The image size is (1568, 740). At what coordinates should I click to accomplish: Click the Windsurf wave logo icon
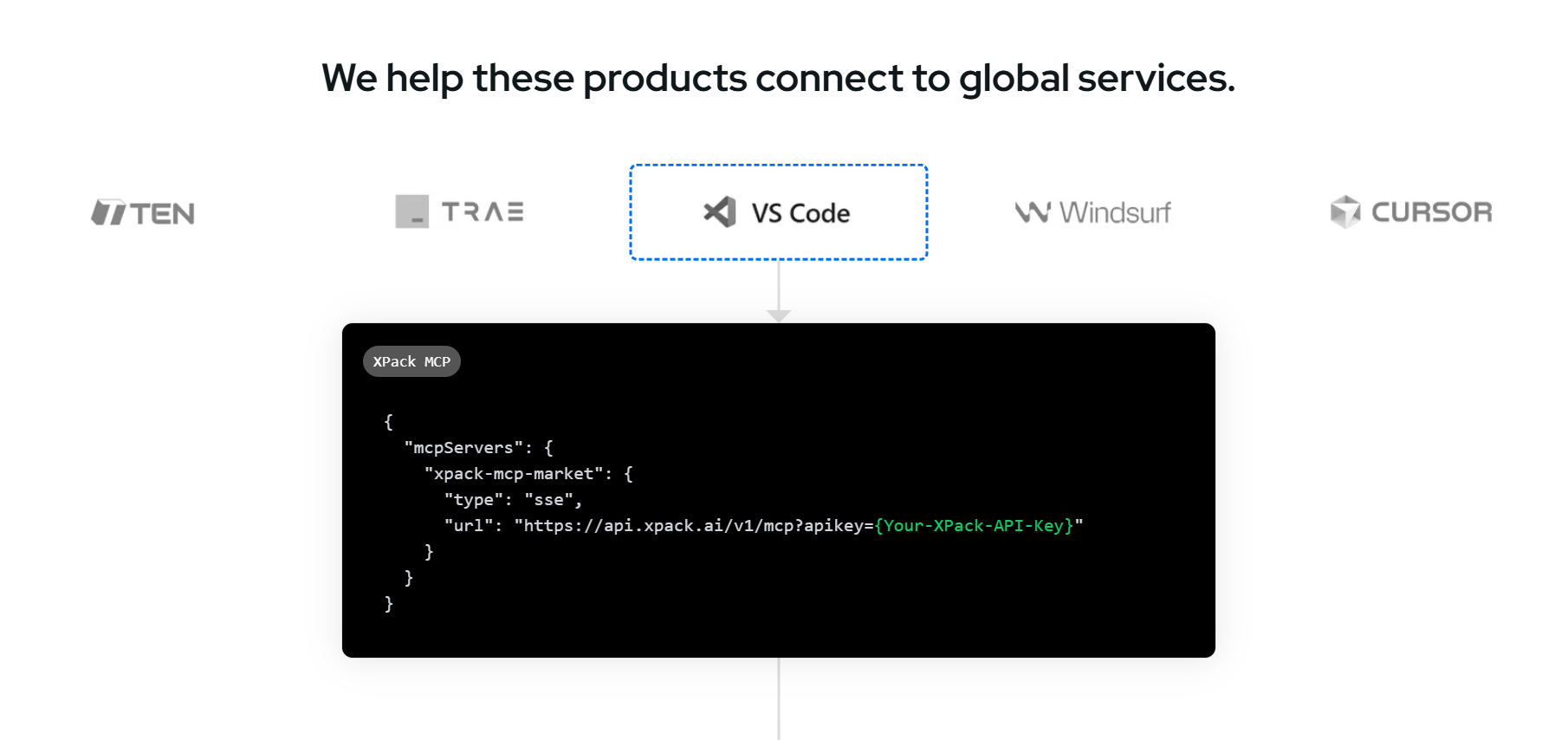pyautogui.click(x=1033, y=212)
